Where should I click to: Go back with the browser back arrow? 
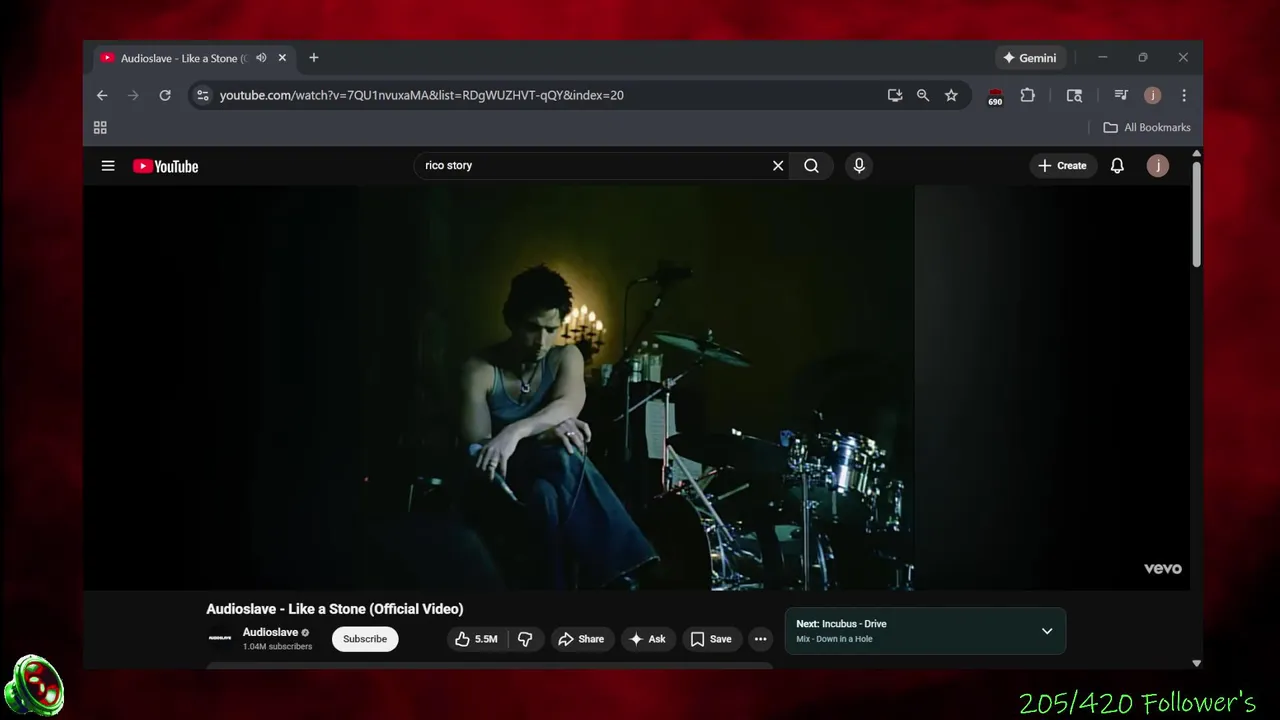pyautogui.click(x=102, y=95)
